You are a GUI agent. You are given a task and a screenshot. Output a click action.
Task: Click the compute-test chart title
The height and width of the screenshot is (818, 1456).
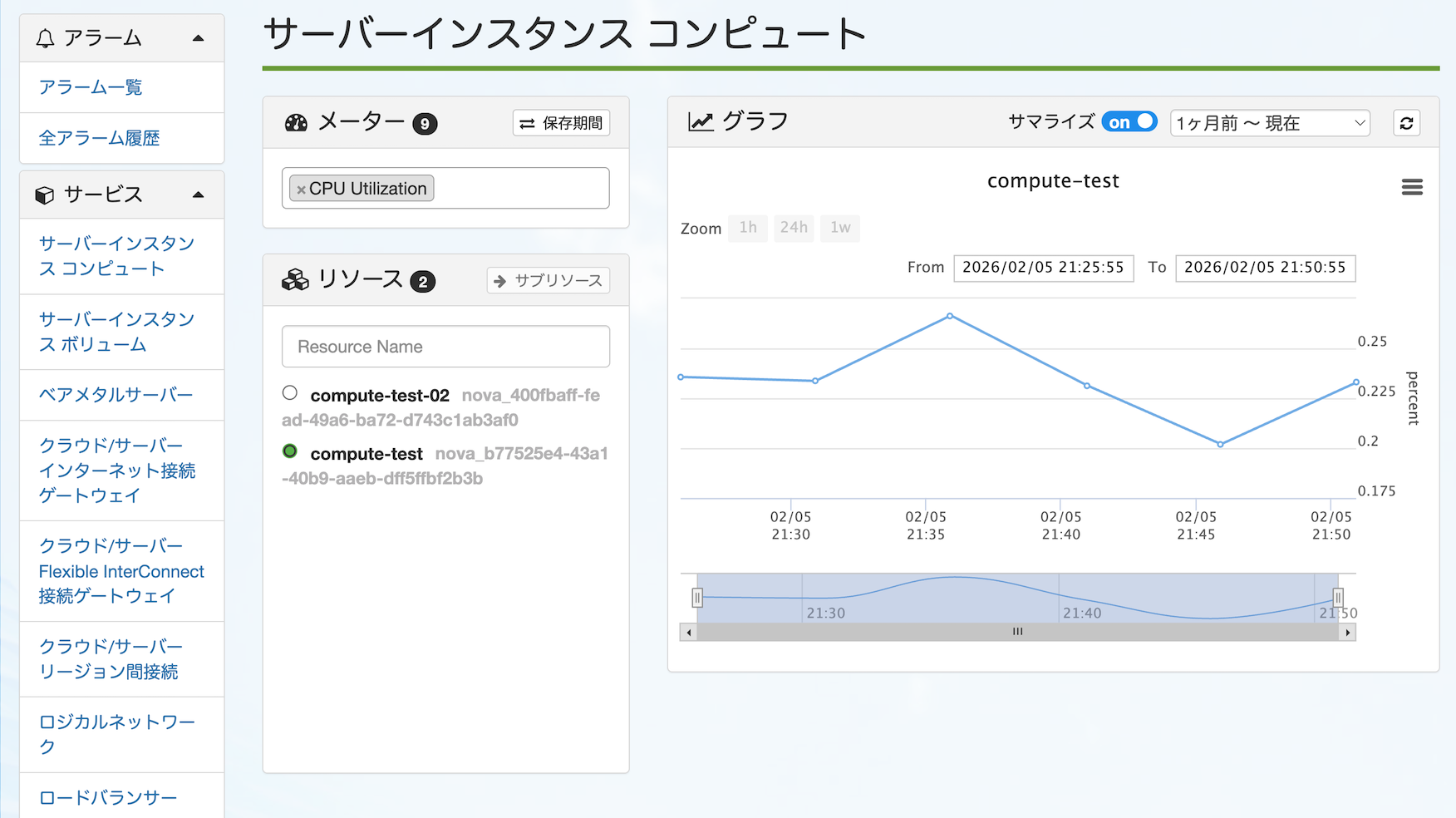[x=1053, y=181]
